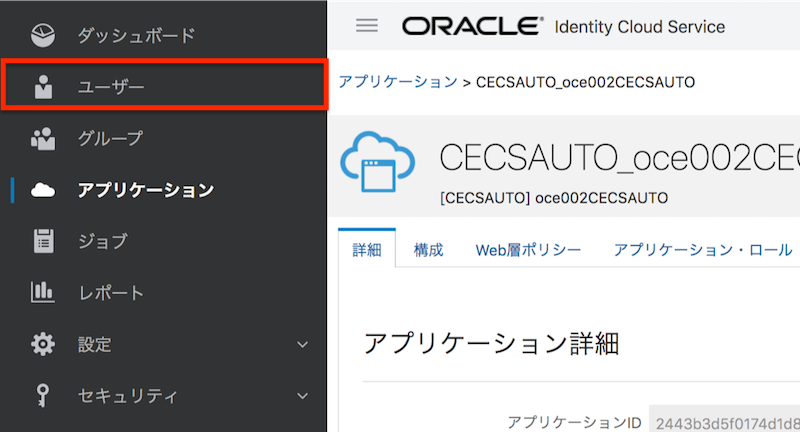This screenshot has width=800, height=432.
Task: Expand the 設定 chevron in sidebar
Action: 303,345
